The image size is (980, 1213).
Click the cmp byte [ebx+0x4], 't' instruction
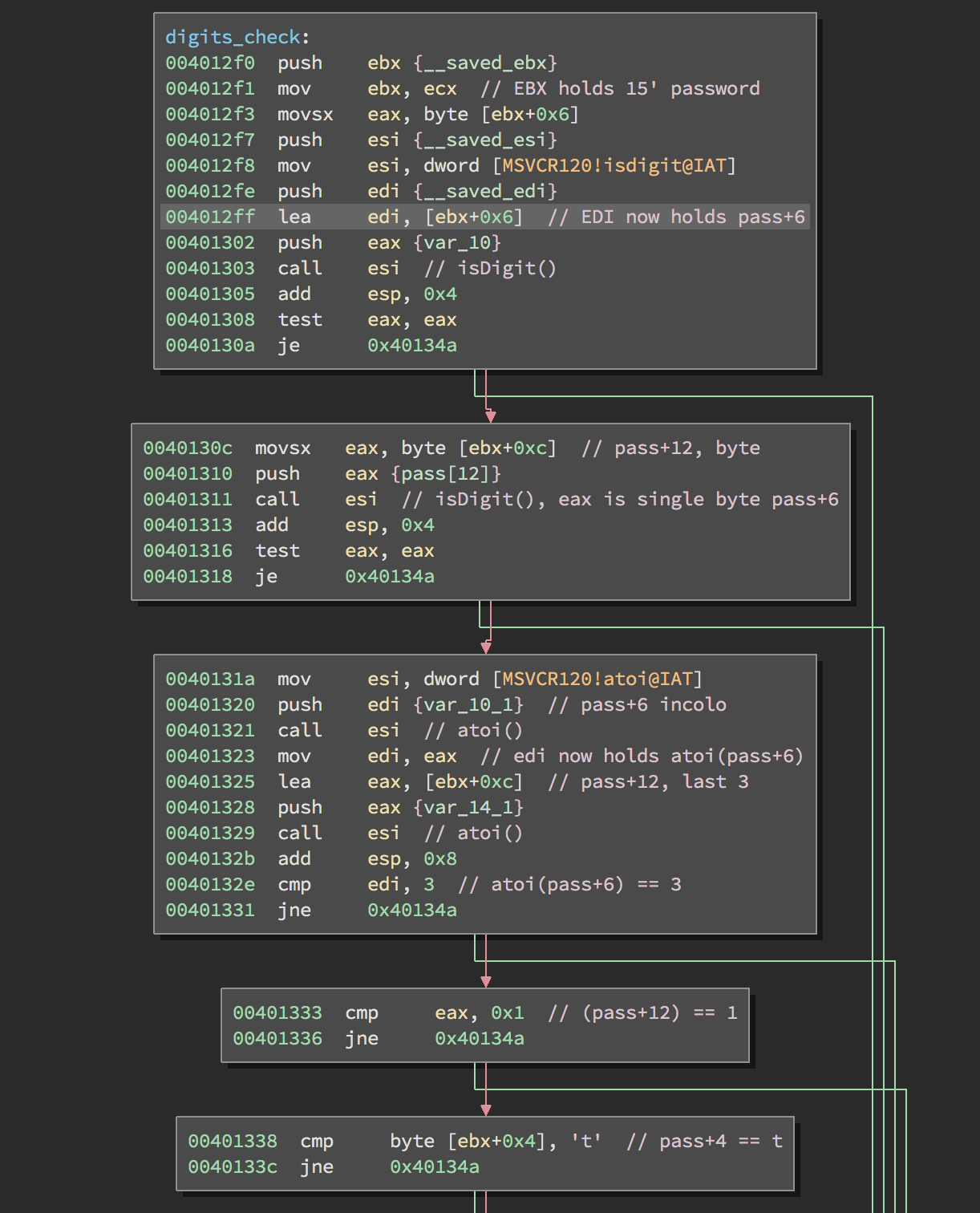pyautogui.click(x=481, y=1140)
